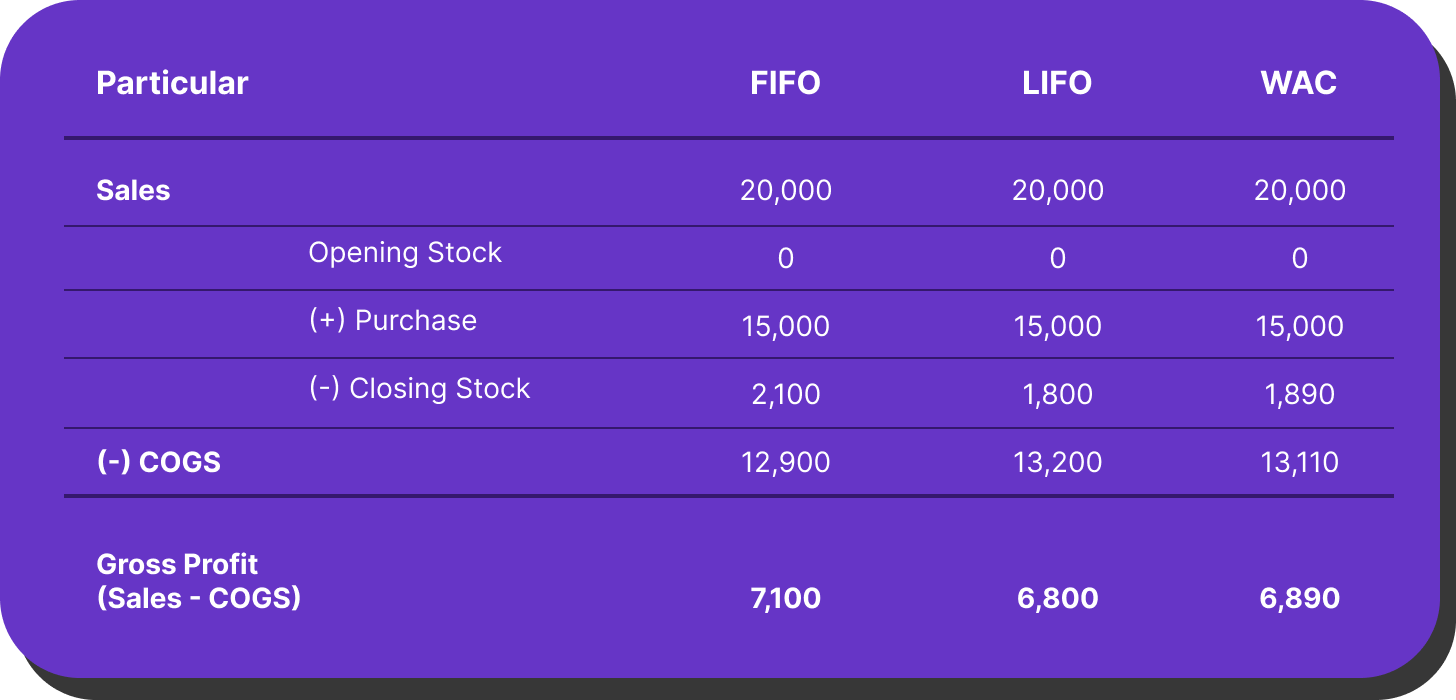Select the Gross Profit (Sales - COGS) label
This screenshot has height=700, width=1456.
pos(198,581)
